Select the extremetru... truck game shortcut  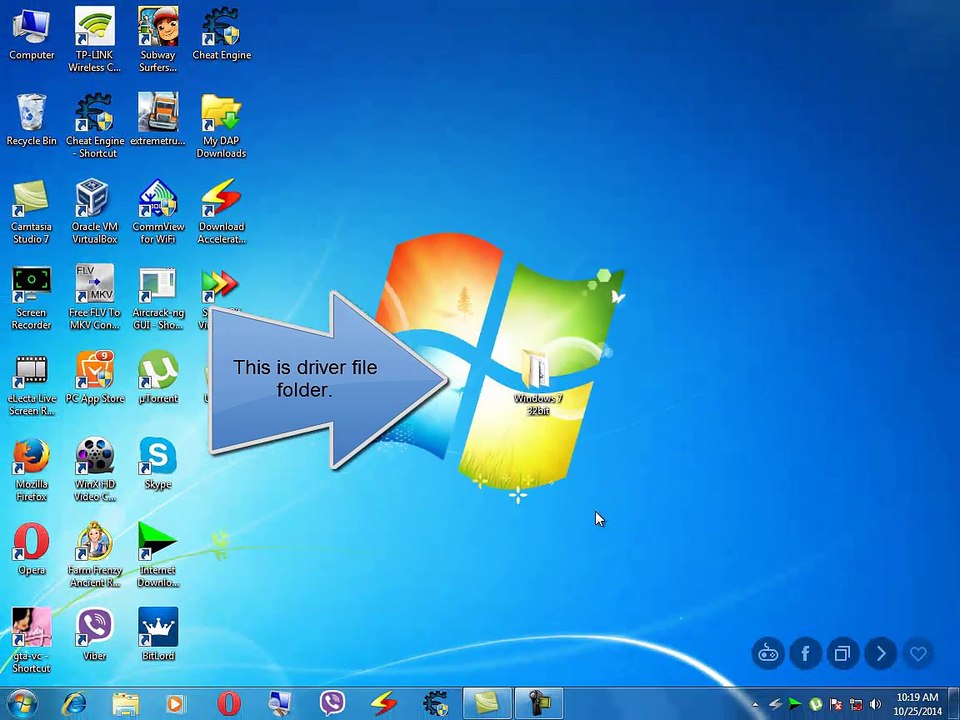[158, 119]
